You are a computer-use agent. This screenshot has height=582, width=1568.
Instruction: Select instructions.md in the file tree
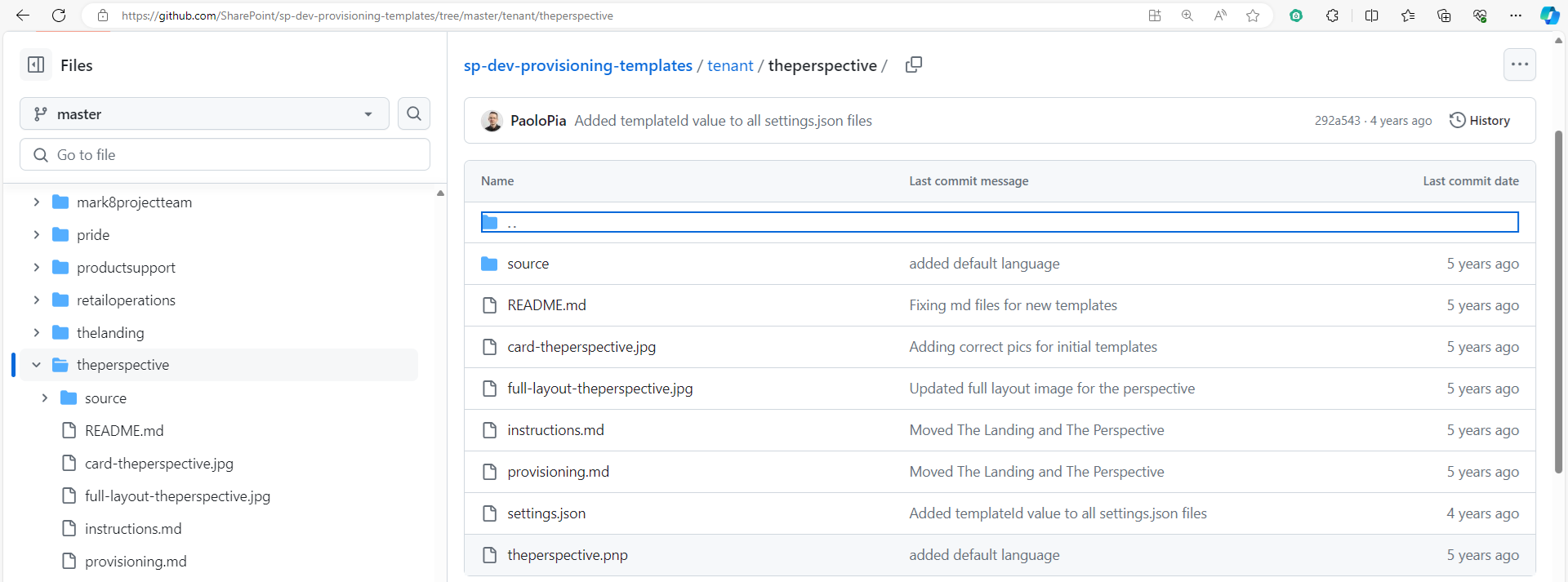click(x=133, y=529)
